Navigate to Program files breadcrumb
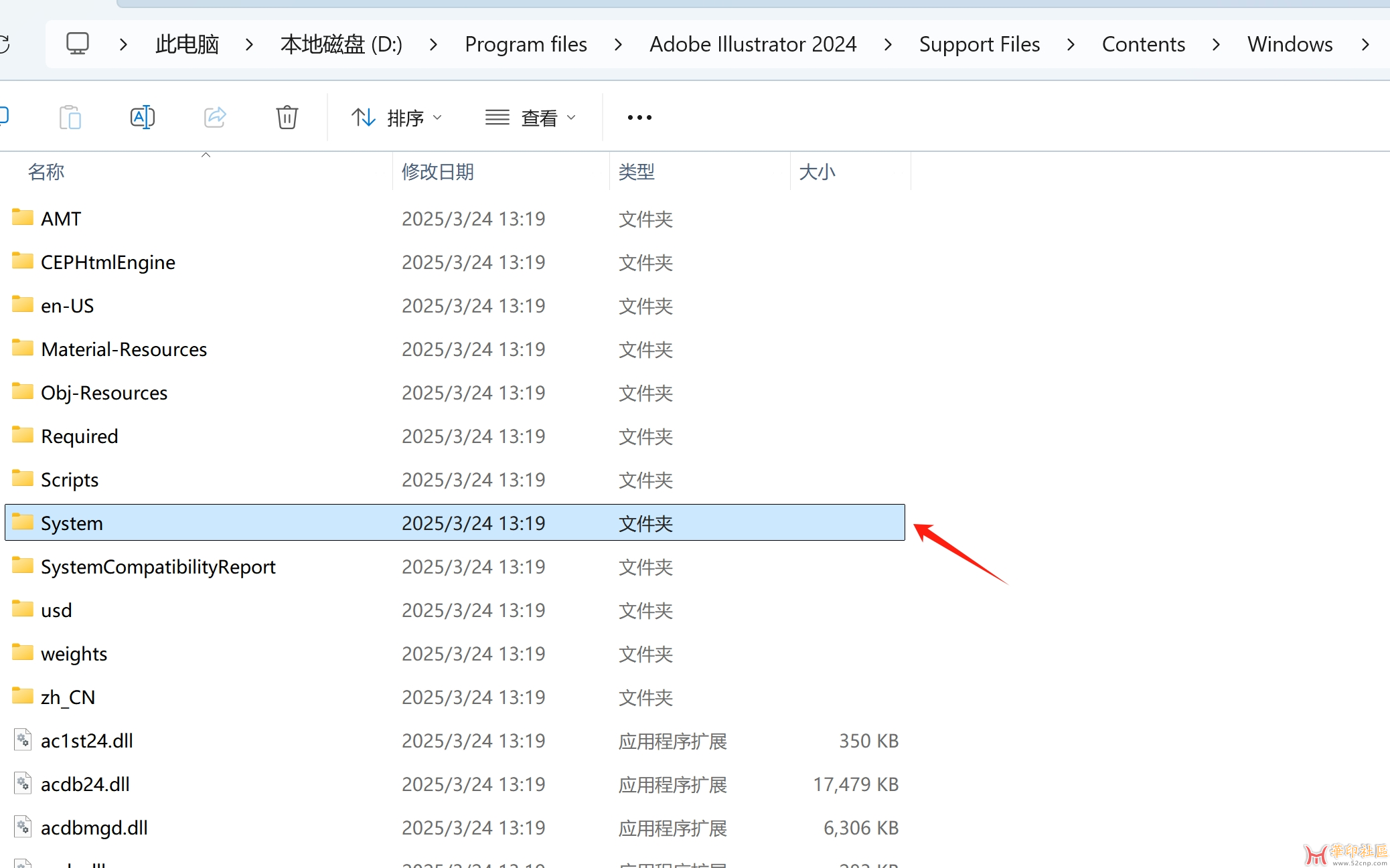1390x868 pixels. (x=526, y=44)
